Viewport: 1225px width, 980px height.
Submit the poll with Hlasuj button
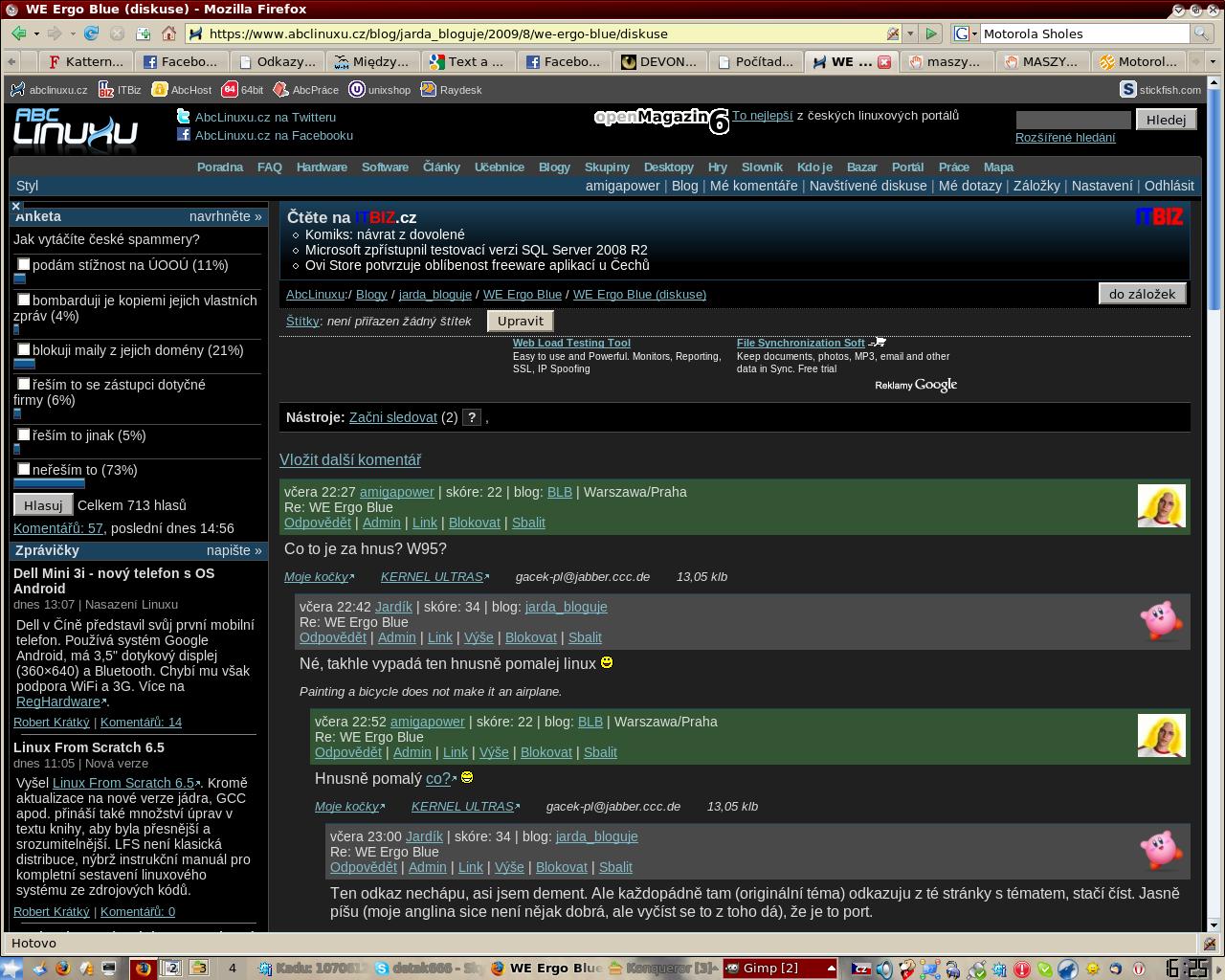click(43, 505)
